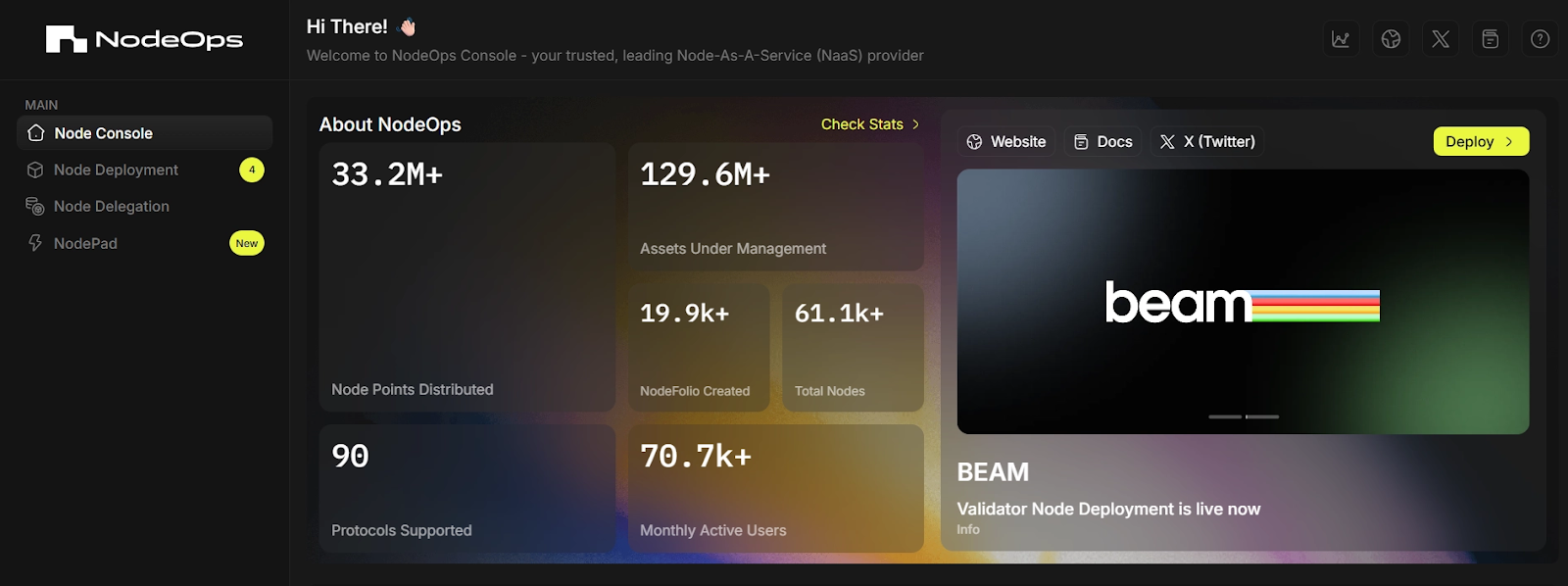Viewport: 1568px width, 586px height.
Task: Click the 33.2M+ Node Points value
Action: tap(387, 174)
